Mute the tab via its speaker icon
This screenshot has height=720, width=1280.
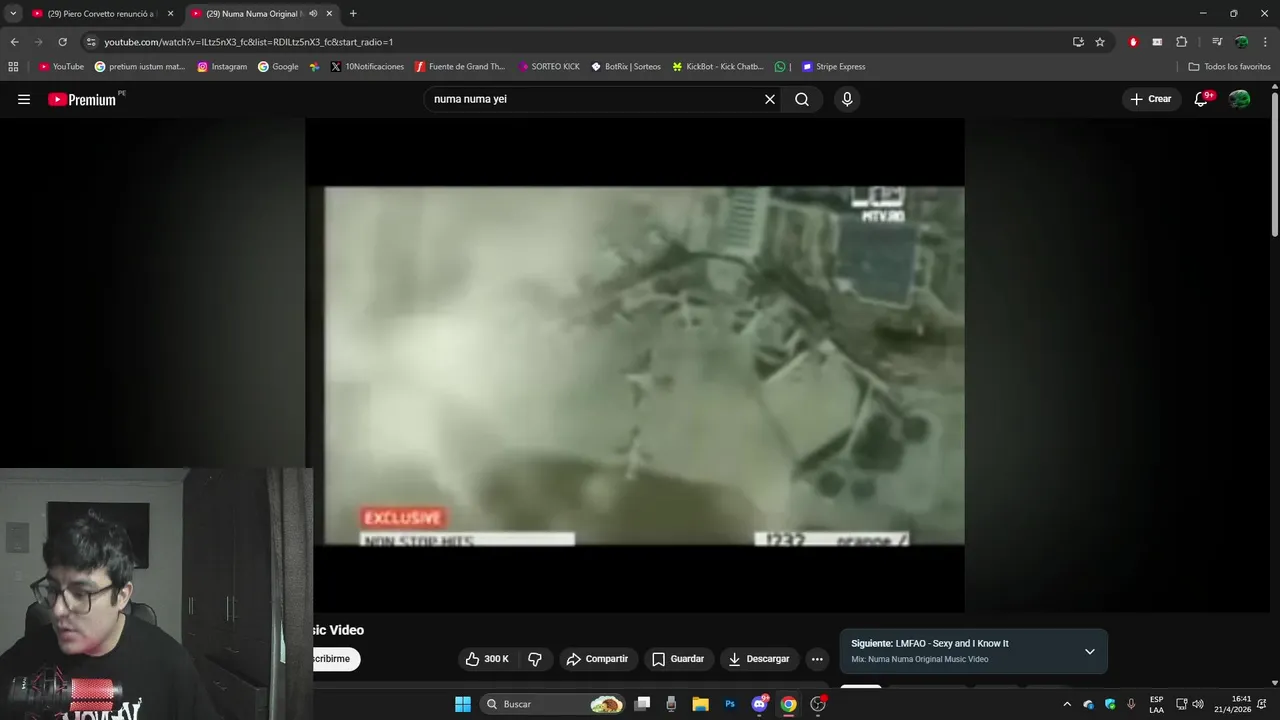pos(313,14)
